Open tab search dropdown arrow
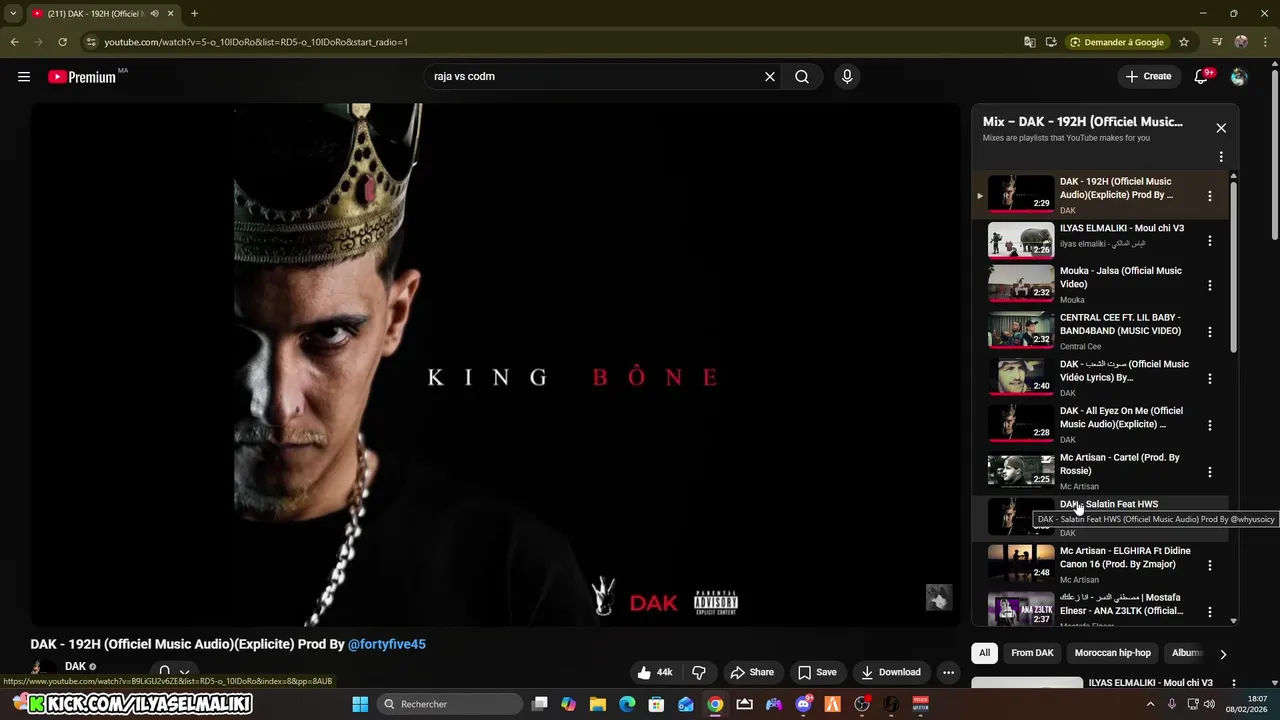 (13, 14)
